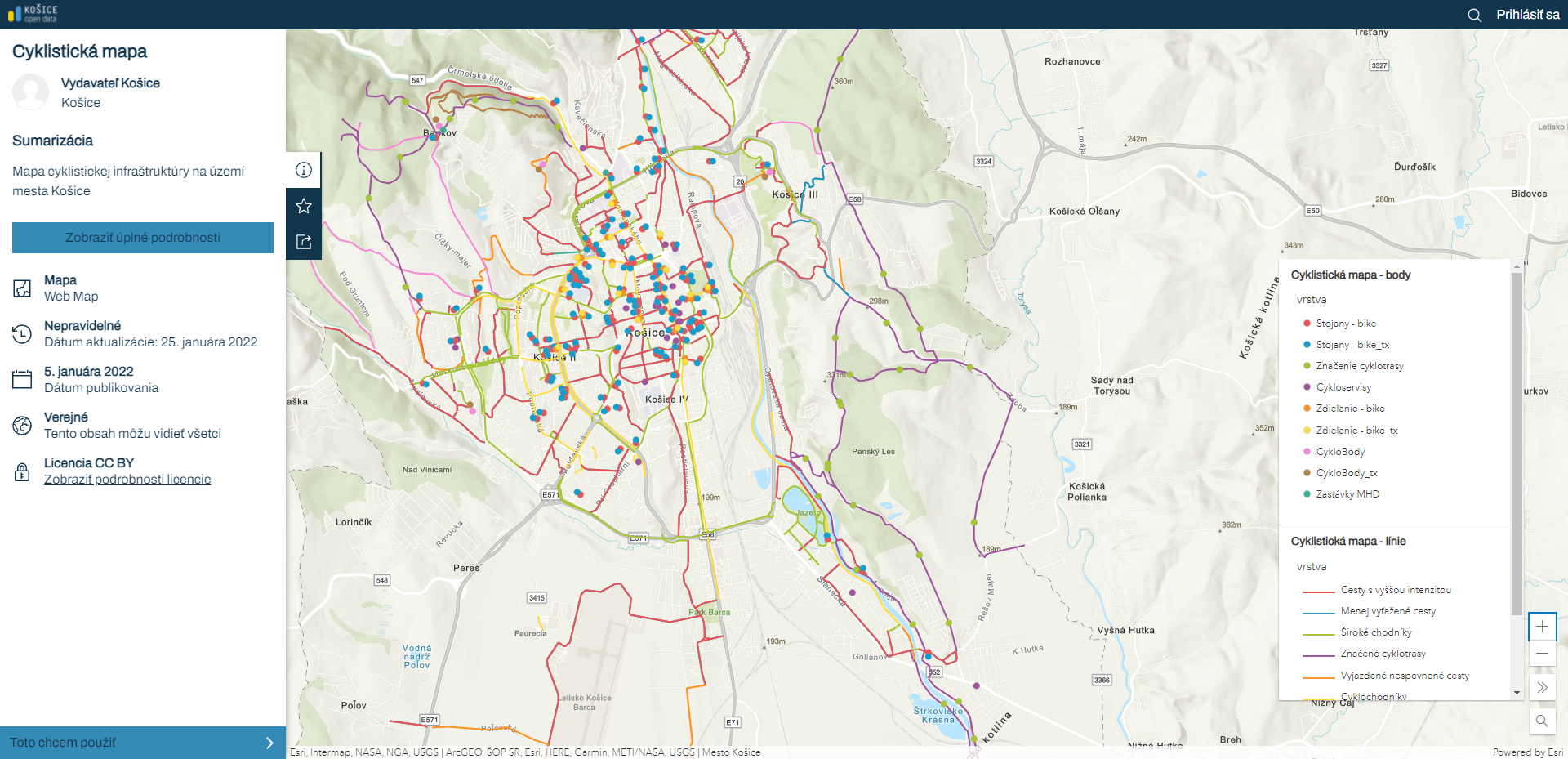The height and width of the screenshot is (759, 1568).
Task: Select the Cyklistická mapa - body legend header
Action: 1351,275
